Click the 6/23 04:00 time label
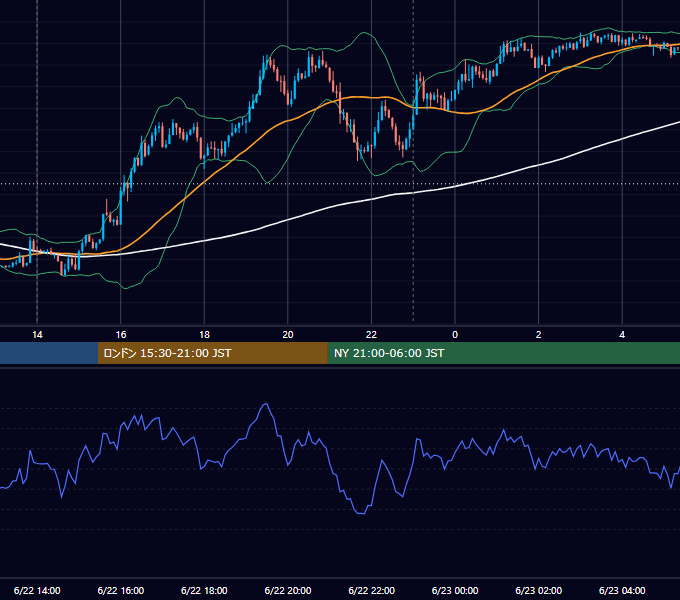Viewport: 680px width, 600px height. click(x=622, y=590)
